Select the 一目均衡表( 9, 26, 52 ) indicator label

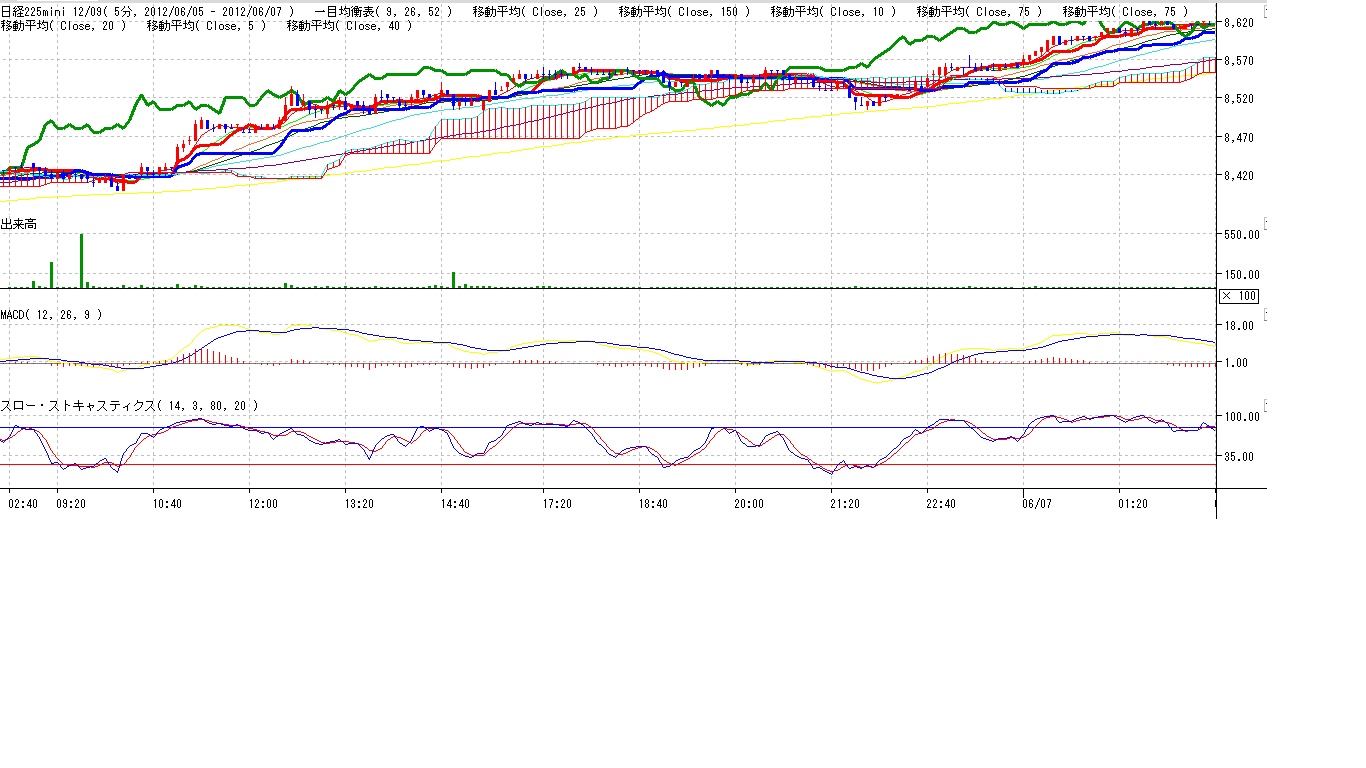tap(383, 11)
